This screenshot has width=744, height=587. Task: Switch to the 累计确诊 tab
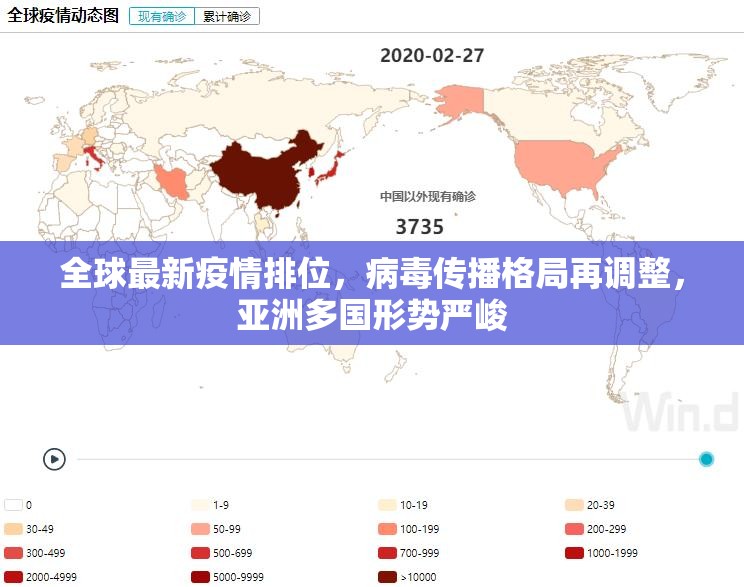pyautogui.click(x=227, y=17)
